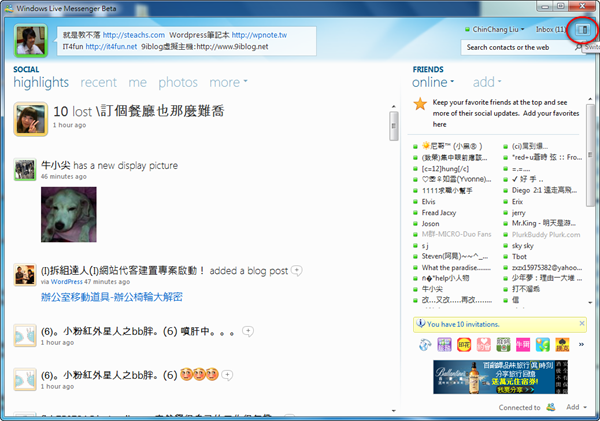Image resolution: width=600 pixels, height=421 pixels.
Task: Click the green status dot next to Elvis
Action: (415, 202)
